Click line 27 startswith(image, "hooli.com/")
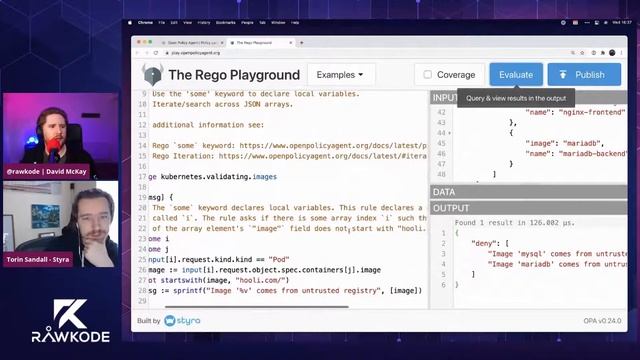This screenshot has width=640, height=360. pyautogui.click(x=219, y=280)
